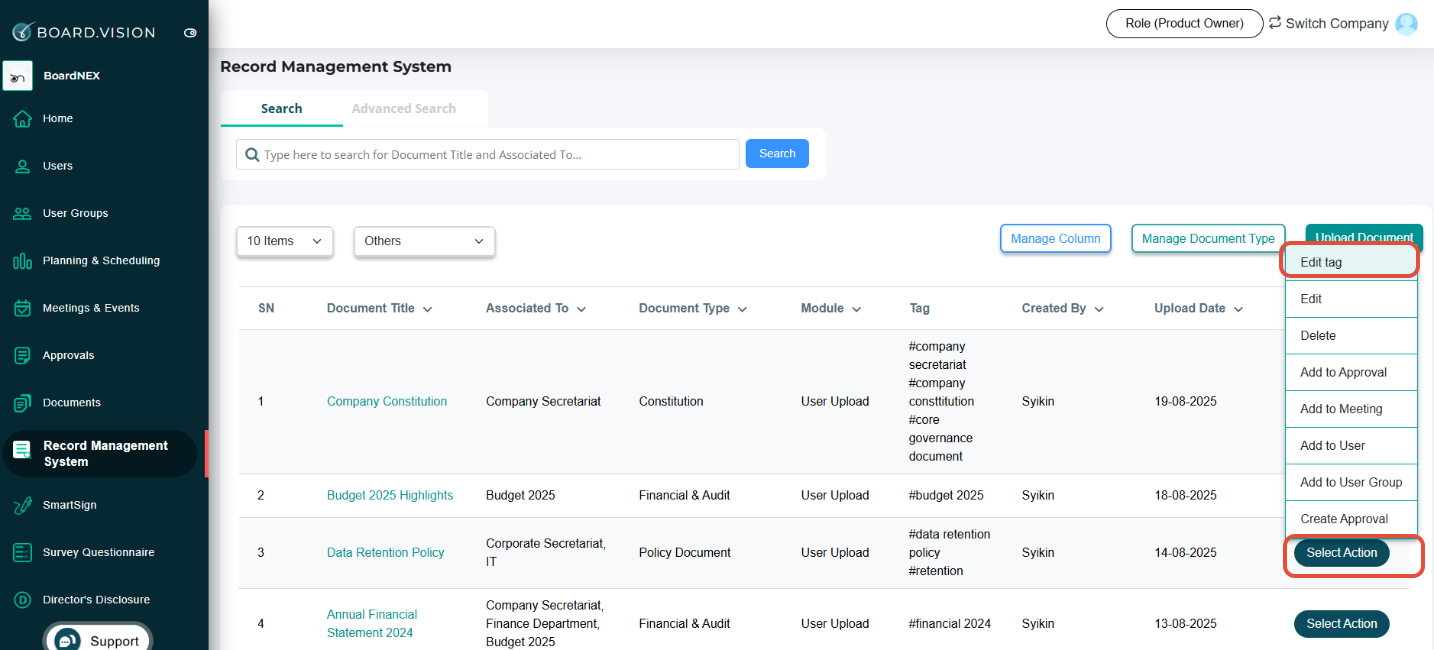Open the Users sidebar icon
Viewport: 1434px width, 650px height.
click(x=22, y=166)
